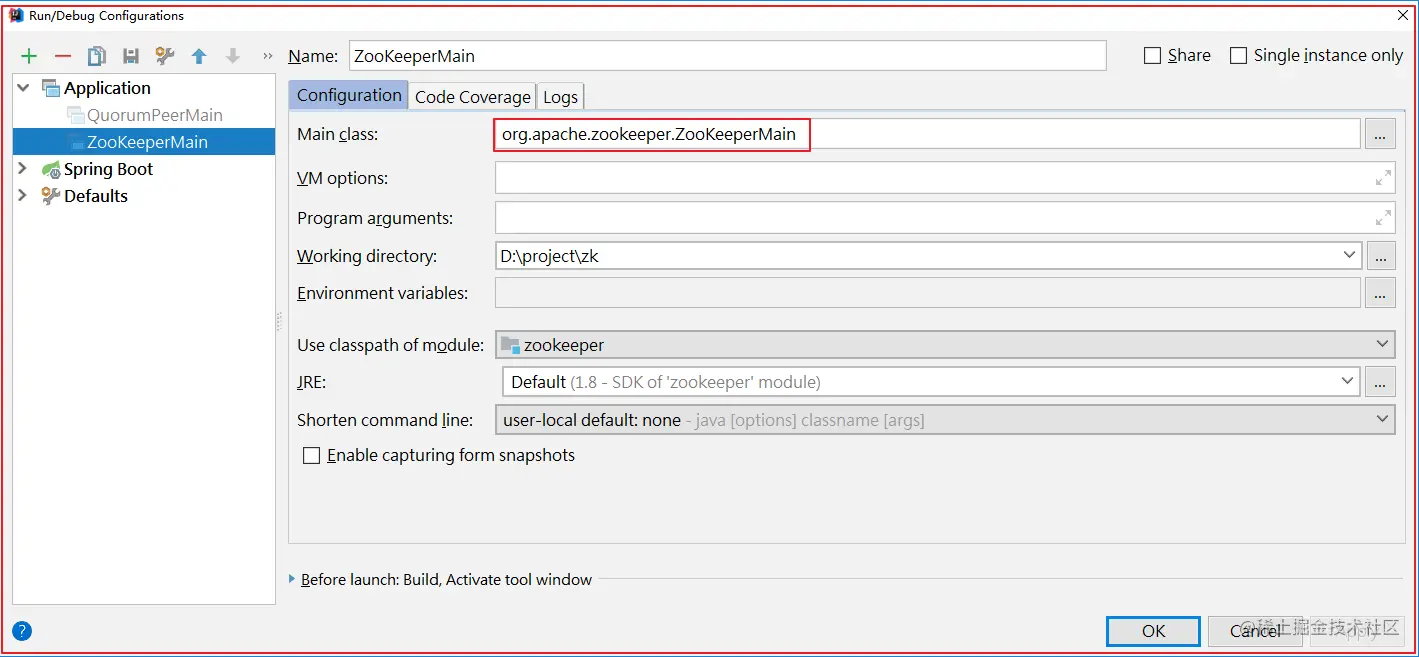Open Shorten command line dropdown
This screenshot has height=657, width=1419.
point(1382,418)
